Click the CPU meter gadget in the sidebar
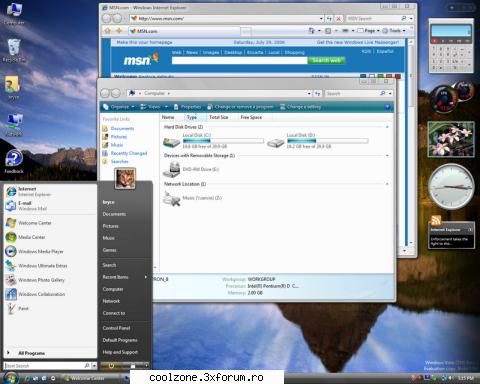480x384 pixels. coord(451,98)
